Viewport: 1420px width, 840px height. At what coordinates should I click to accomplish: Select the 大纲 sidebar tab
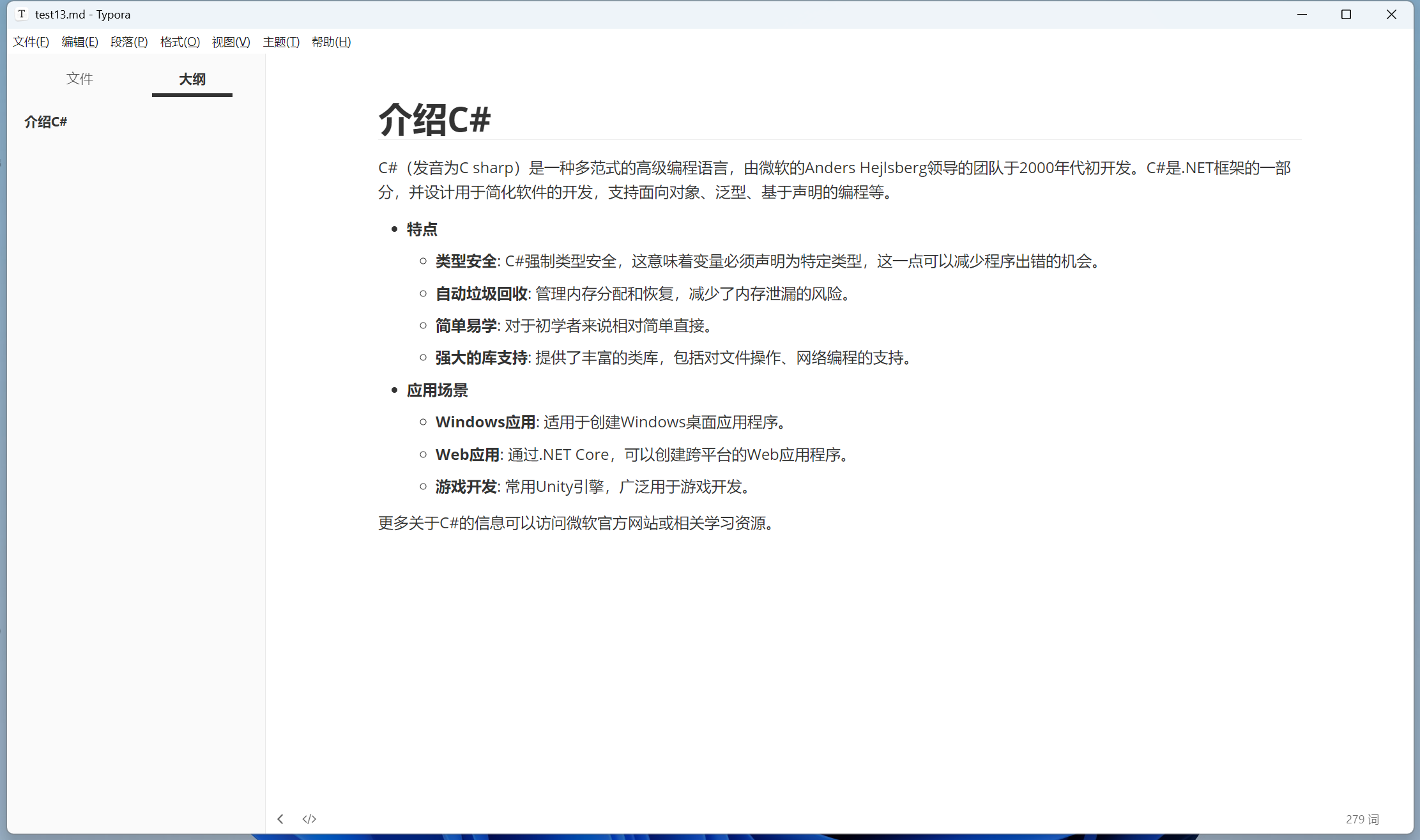pyautogui.click(x=192, y=79)
